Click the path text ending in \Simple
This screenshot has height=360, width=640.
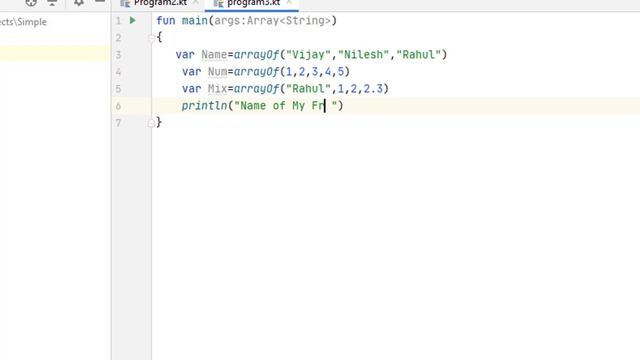(23, 22)
